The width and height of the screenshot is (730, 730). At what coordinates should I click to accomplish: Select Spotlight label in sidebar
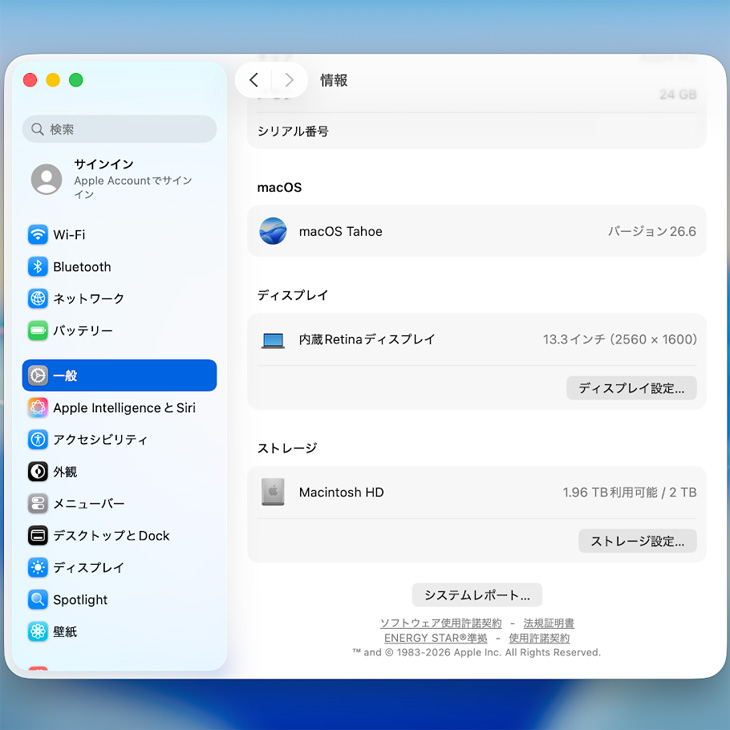80,600
